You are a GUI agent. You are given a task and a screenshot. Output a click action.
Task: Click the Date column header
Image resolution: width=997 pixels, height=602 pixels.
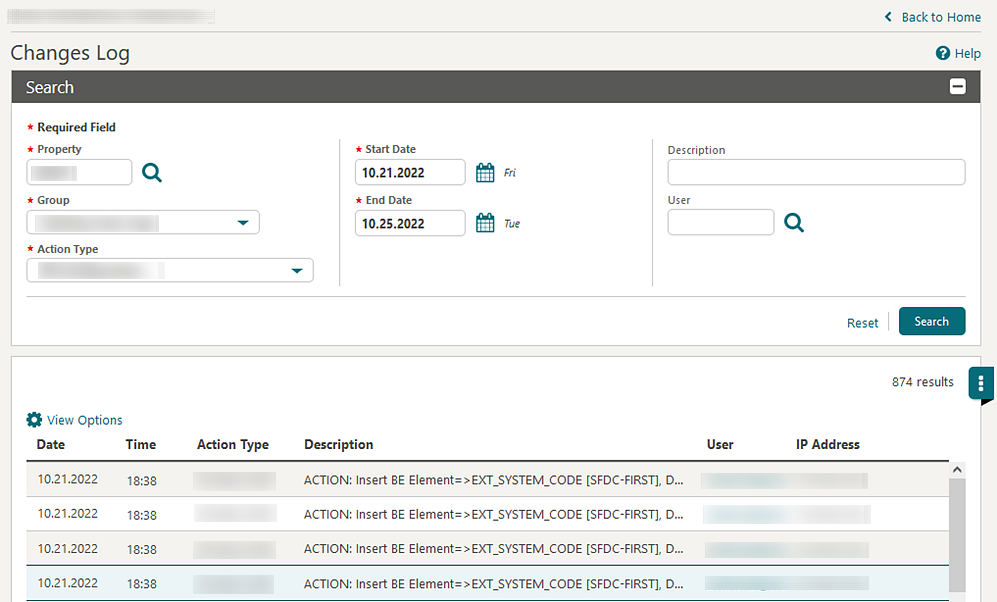(x=50, y=444)
